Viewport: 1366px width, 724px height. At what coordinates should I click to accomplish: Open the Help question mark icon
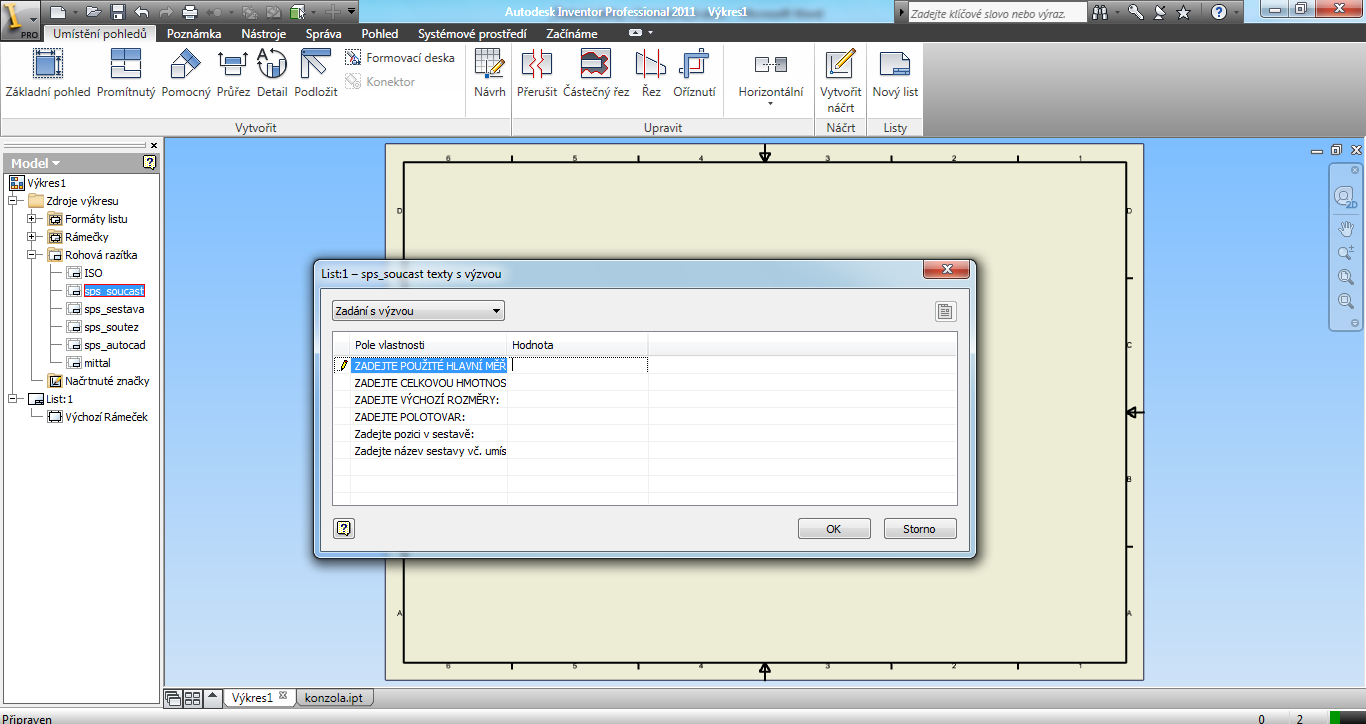[1218, 12]
